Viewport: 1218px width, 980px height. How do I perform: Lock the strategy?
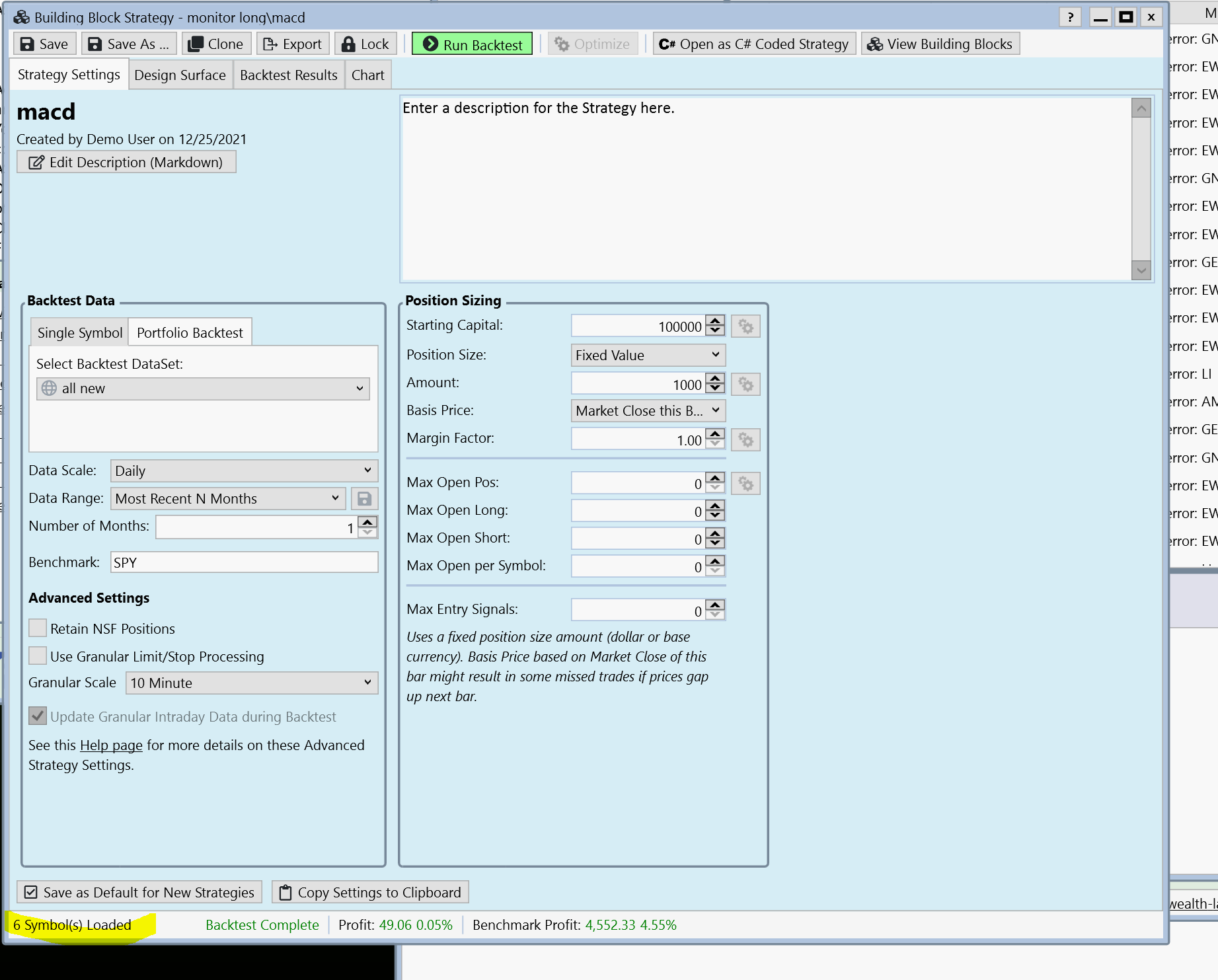pos(365,44)
